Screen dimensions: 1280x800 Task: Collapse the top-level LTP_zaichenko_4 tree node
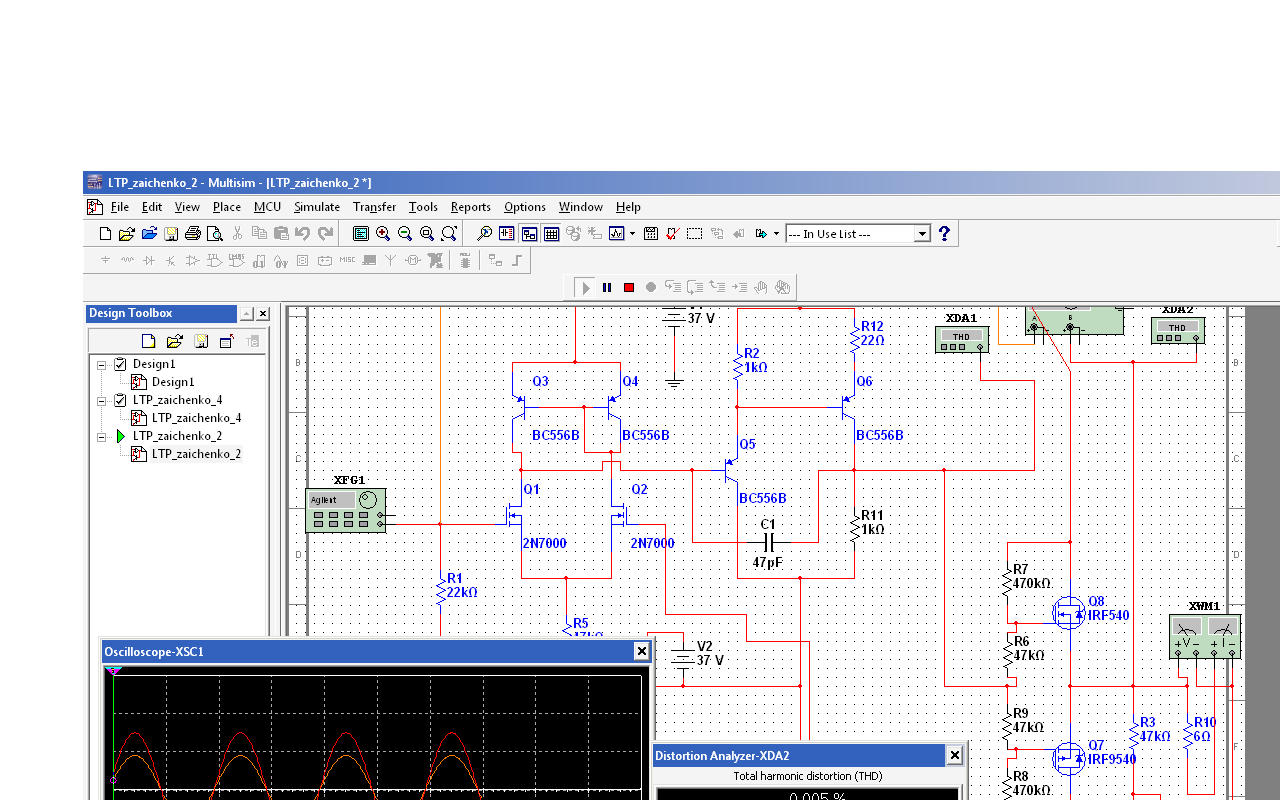pos(101,401)
